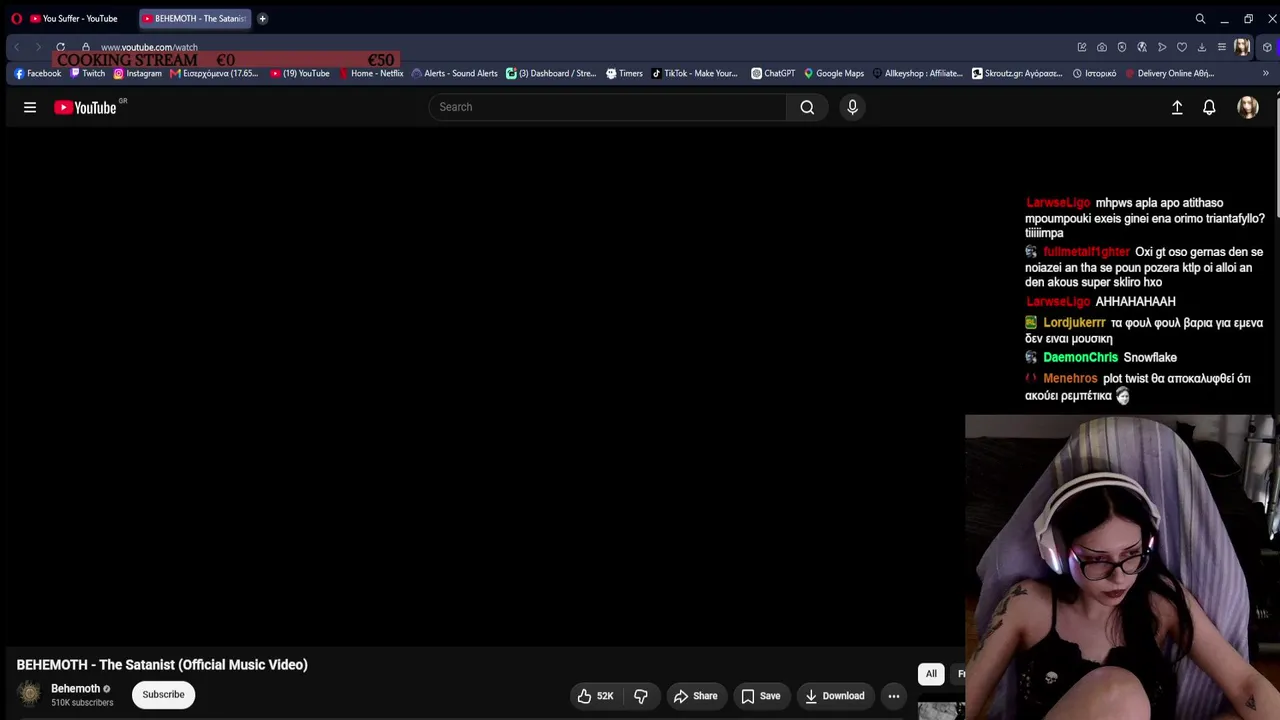
Task: Open the Alerts - Sound Alerts bookmark
Action: pyautogui.click(x=455, y=73)
